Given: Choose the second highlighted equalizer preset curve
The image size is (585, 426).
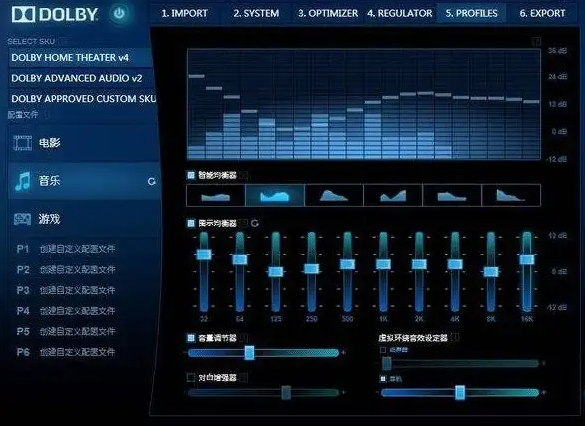Looking at the screenshot, I should click(275, 195).
